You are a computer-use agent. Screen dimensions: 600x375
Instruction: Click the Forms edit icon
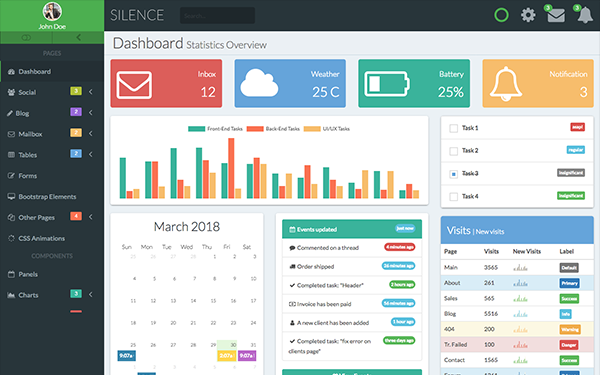coord(11,176)
